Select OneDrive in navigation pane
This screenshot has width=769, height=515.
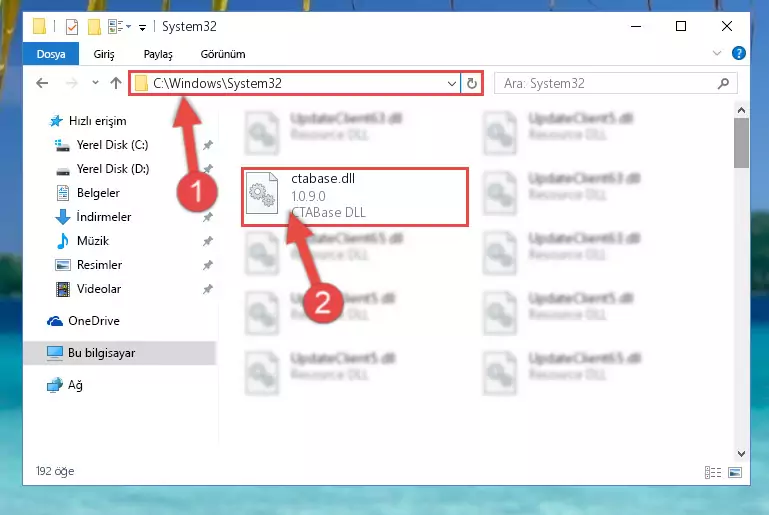pos(94,321)
